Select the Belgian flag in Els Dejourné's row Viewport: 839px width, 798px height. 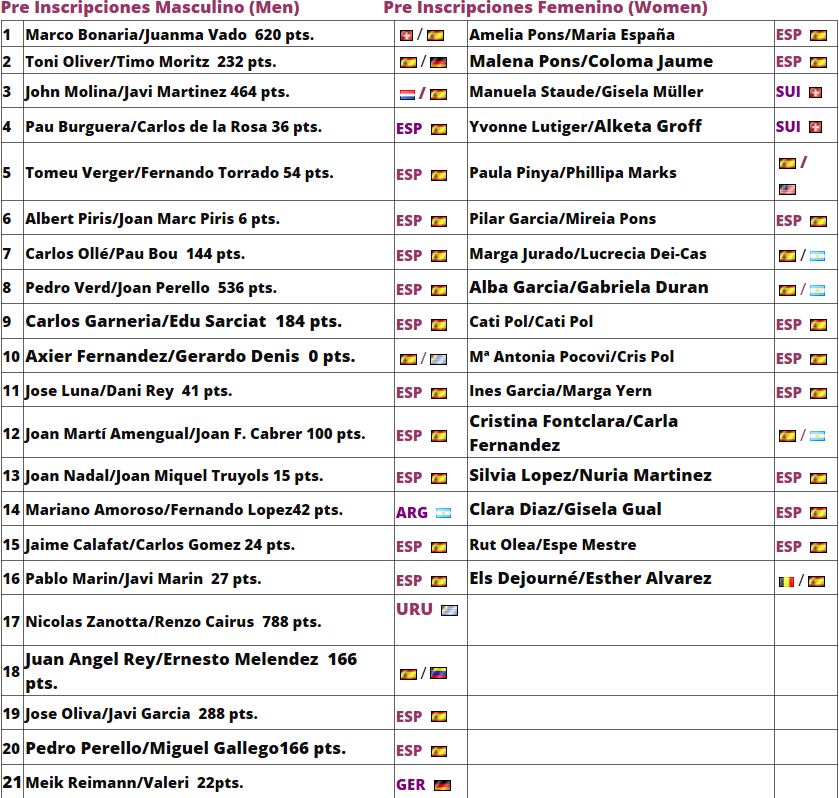pos(786,581)
